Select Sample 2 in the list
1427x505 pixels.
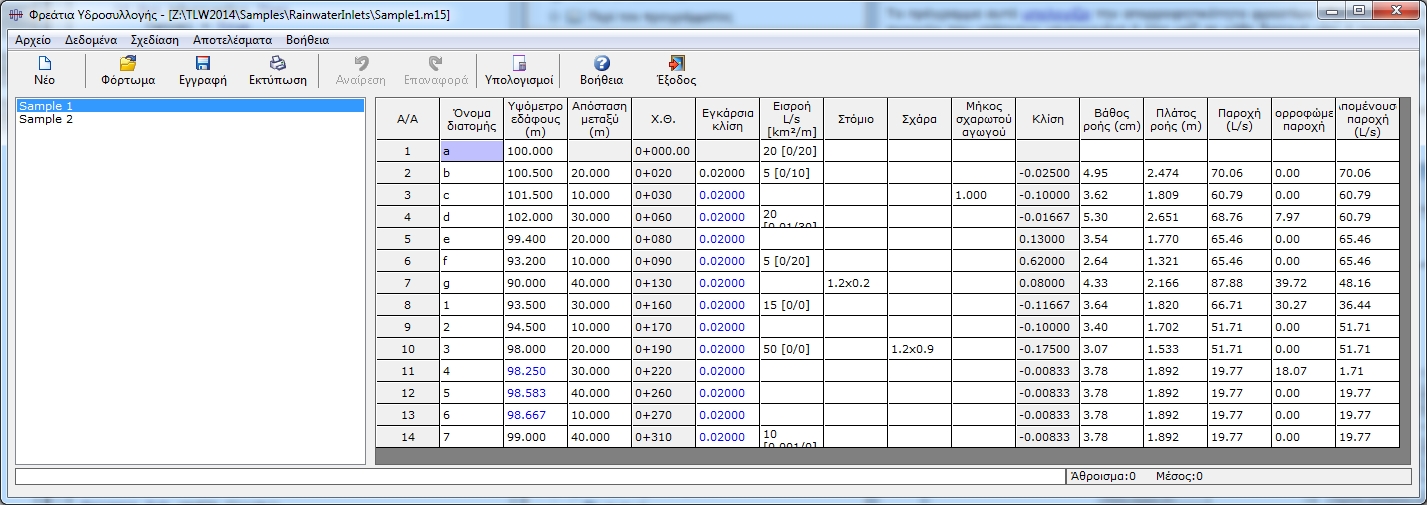click(46, 119)
